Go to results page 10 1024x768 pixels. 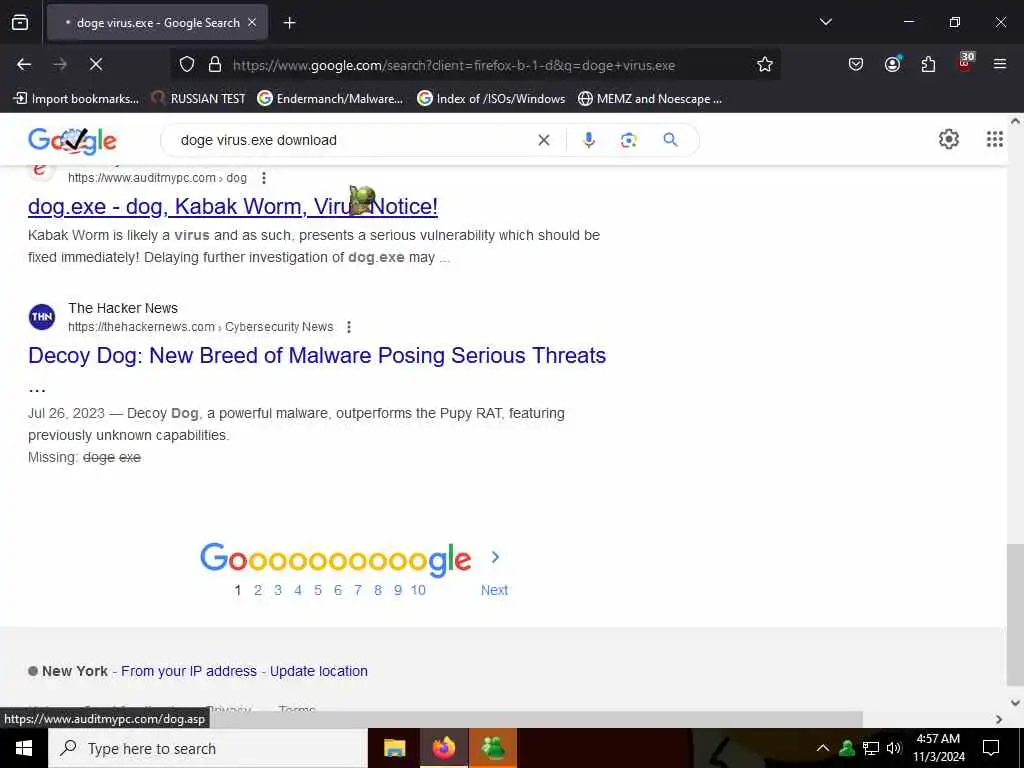pyautogui.click(x=418, y=590)
